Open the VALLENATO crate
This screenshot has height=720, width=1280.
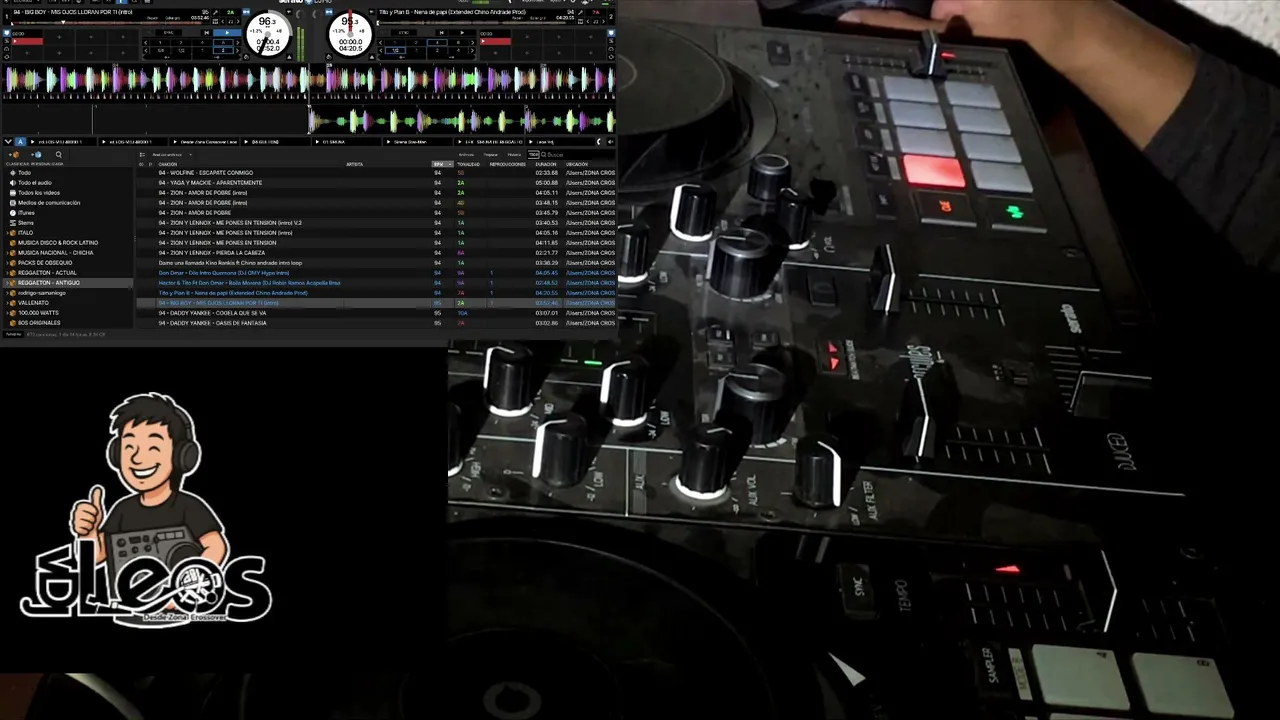point(33,303)
